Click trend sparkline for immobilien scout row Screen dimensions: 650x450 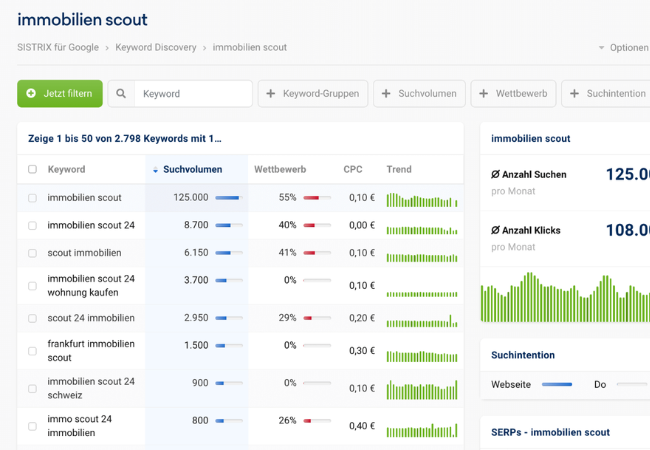click(x=421, y=199)
